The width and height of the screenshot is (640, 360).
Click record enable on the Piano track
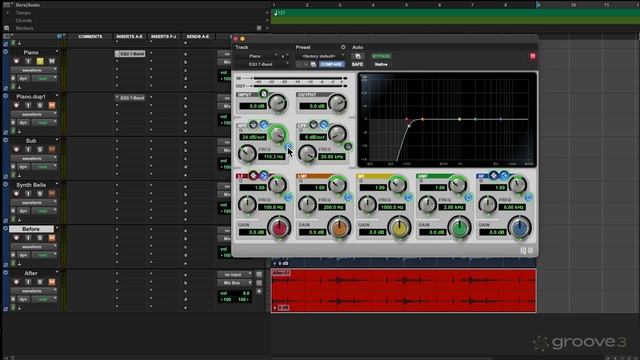[16, 61]
